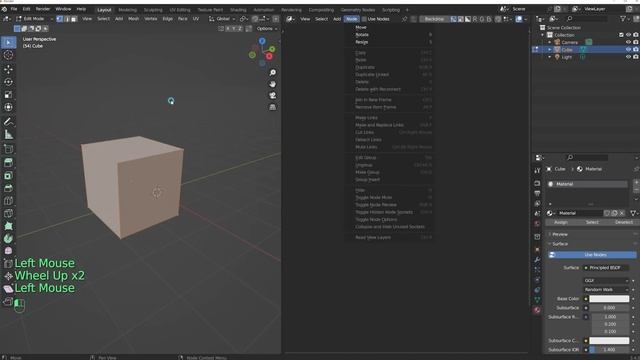
Task: Select the Scale tool in the left toolbar
Action: pyautogui.click(x=8, y=95)
